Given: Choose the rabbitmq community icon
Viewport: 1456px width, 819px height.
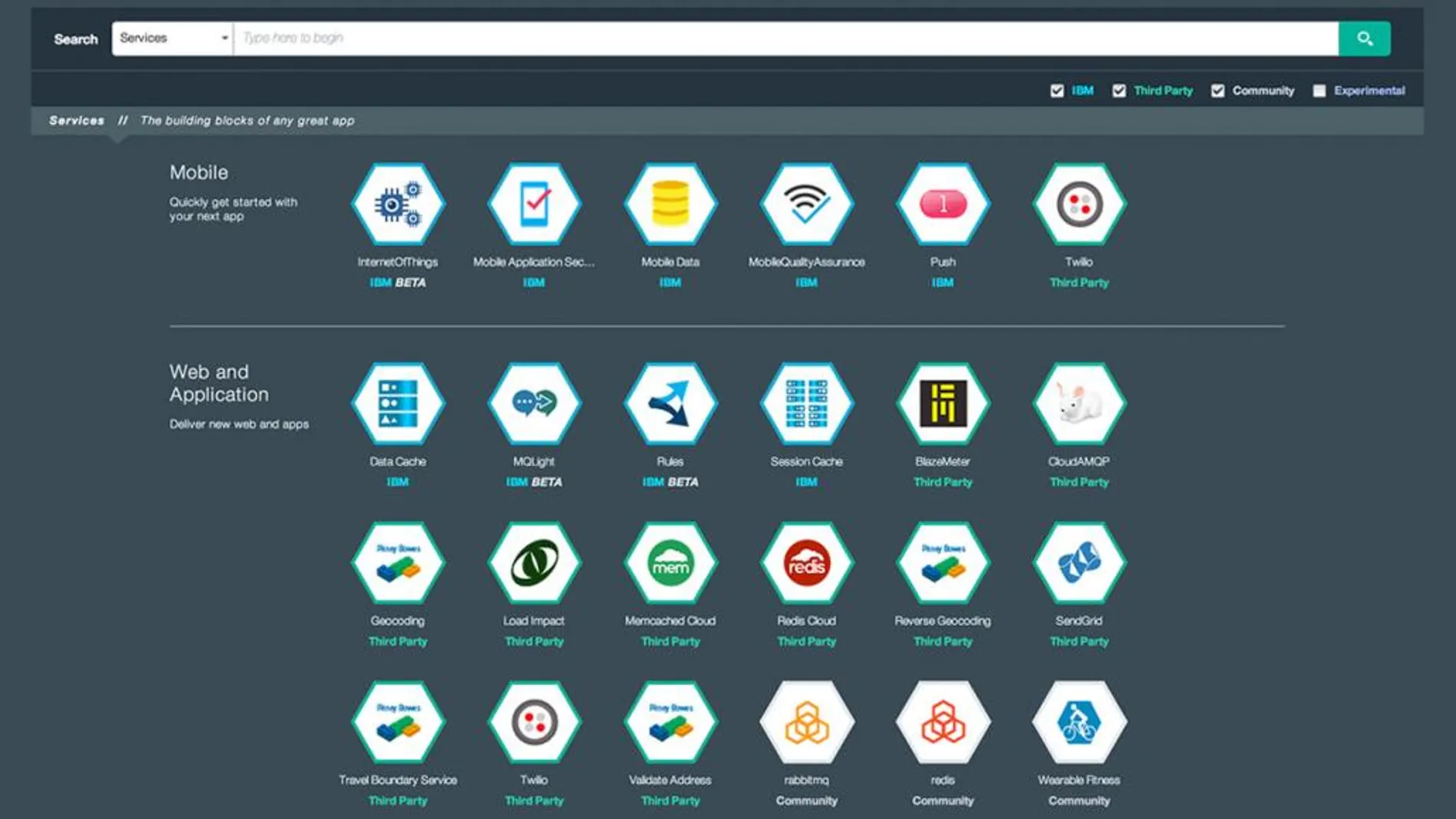Looking at the screenshot, I should (806, 722).
